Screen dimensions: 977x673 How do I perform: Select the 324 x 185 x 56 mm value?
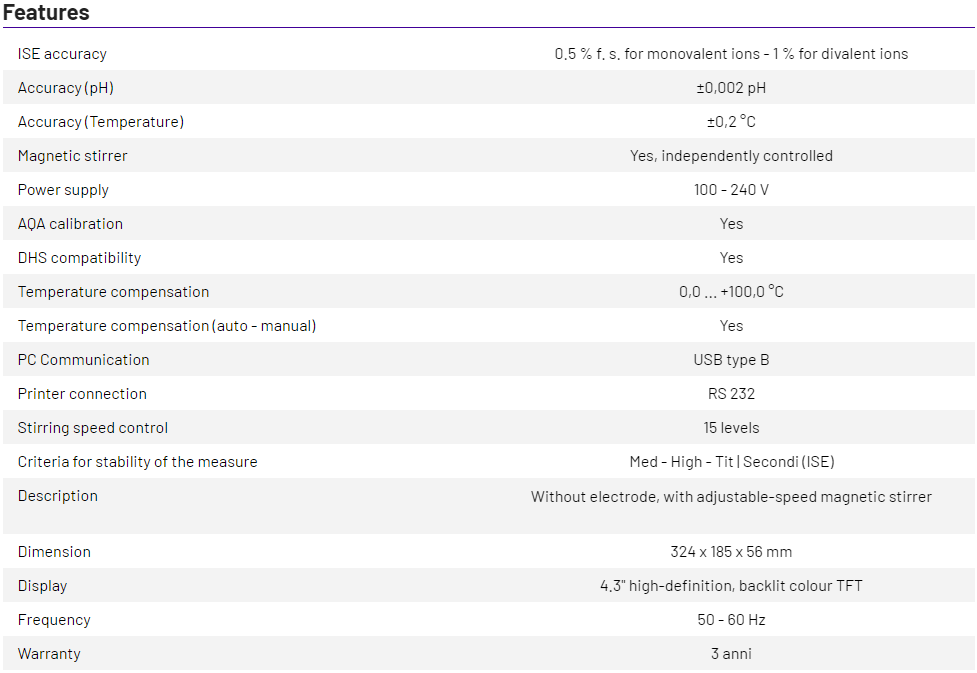point(731,552)
